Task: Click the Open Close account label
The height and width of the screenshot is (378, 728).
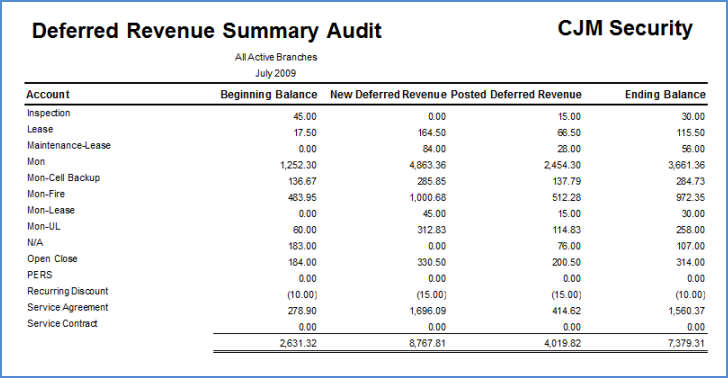Action: click(52, 259)
